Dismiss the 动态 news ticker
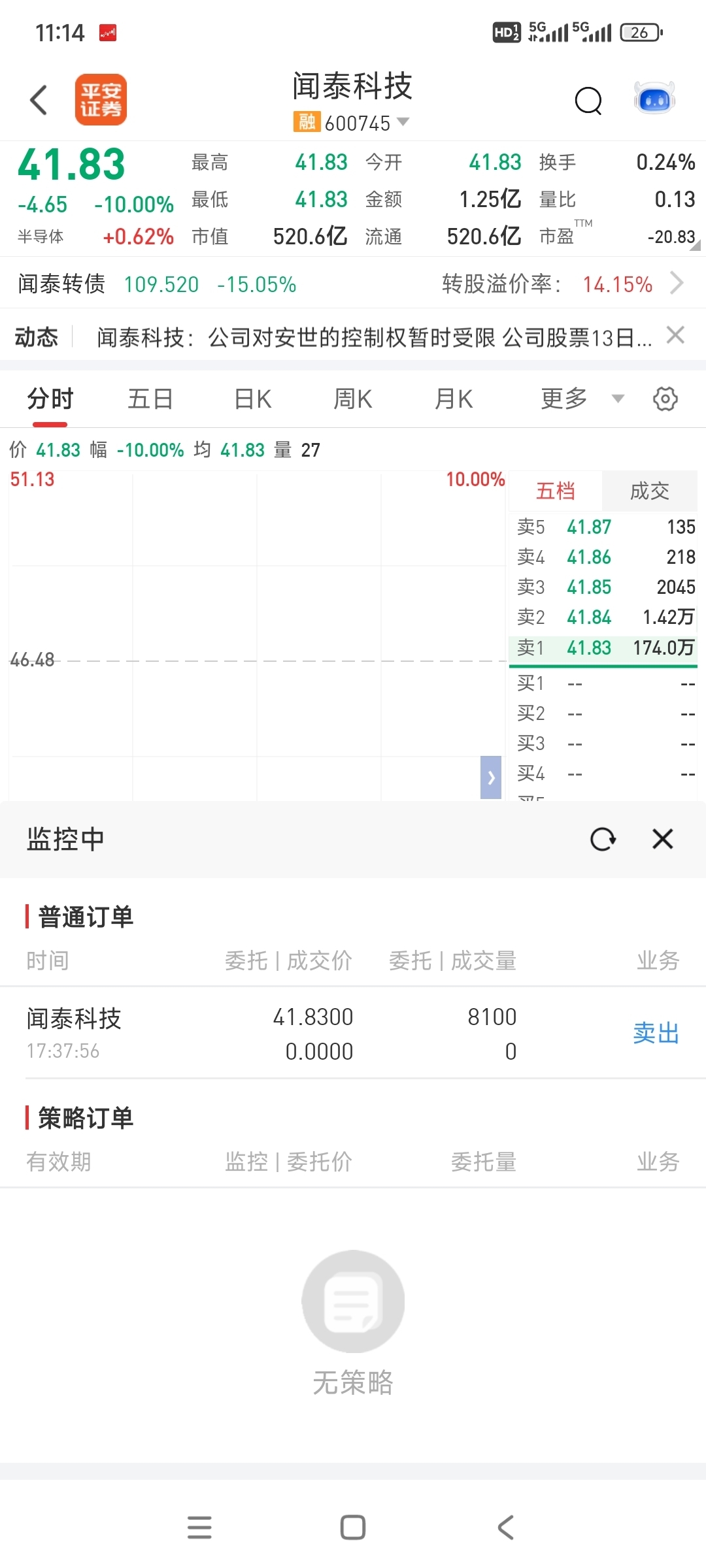 point(675,335)
